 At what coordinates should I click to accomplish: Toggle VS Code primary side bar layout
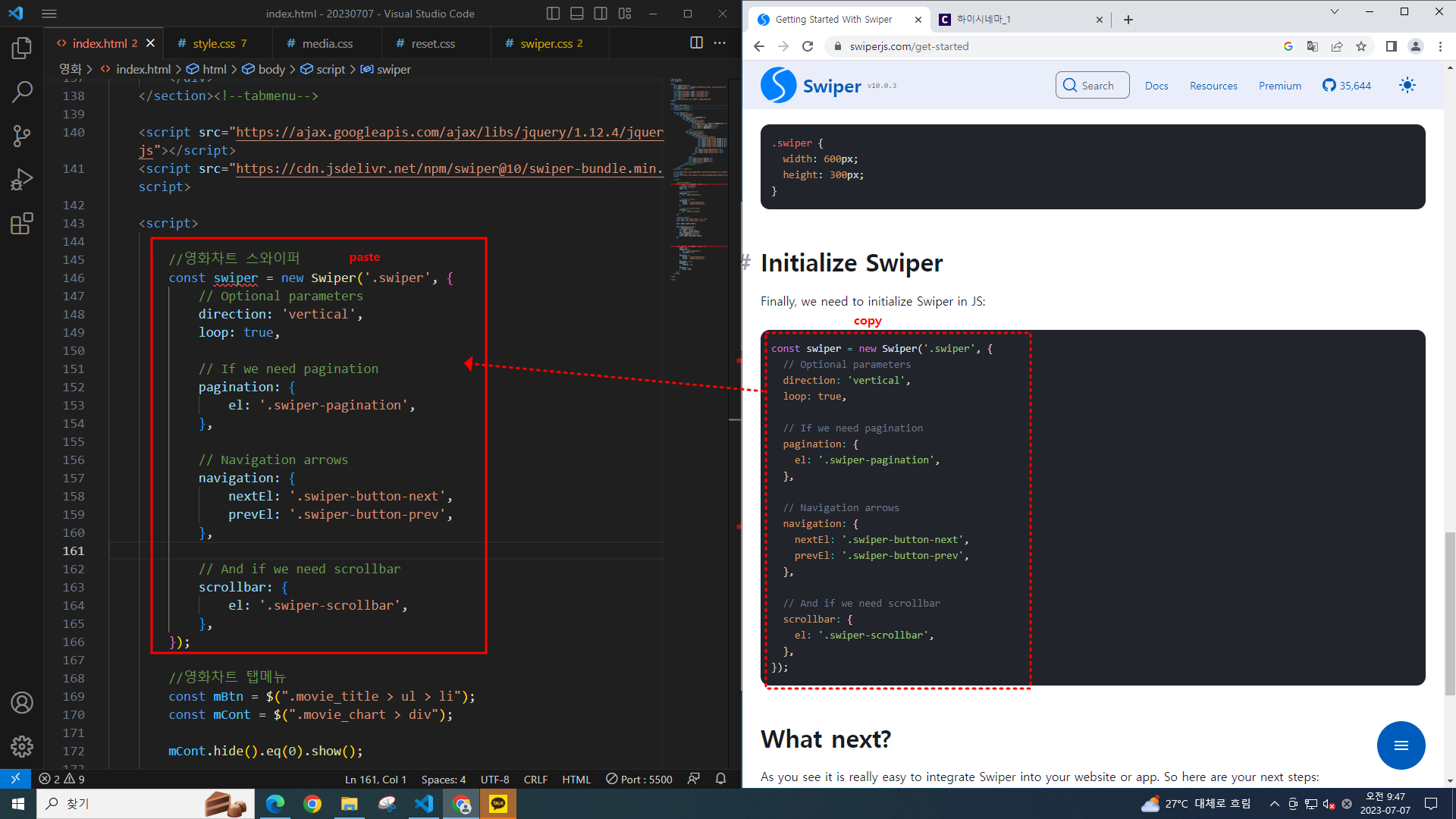(x=553, y=14)
